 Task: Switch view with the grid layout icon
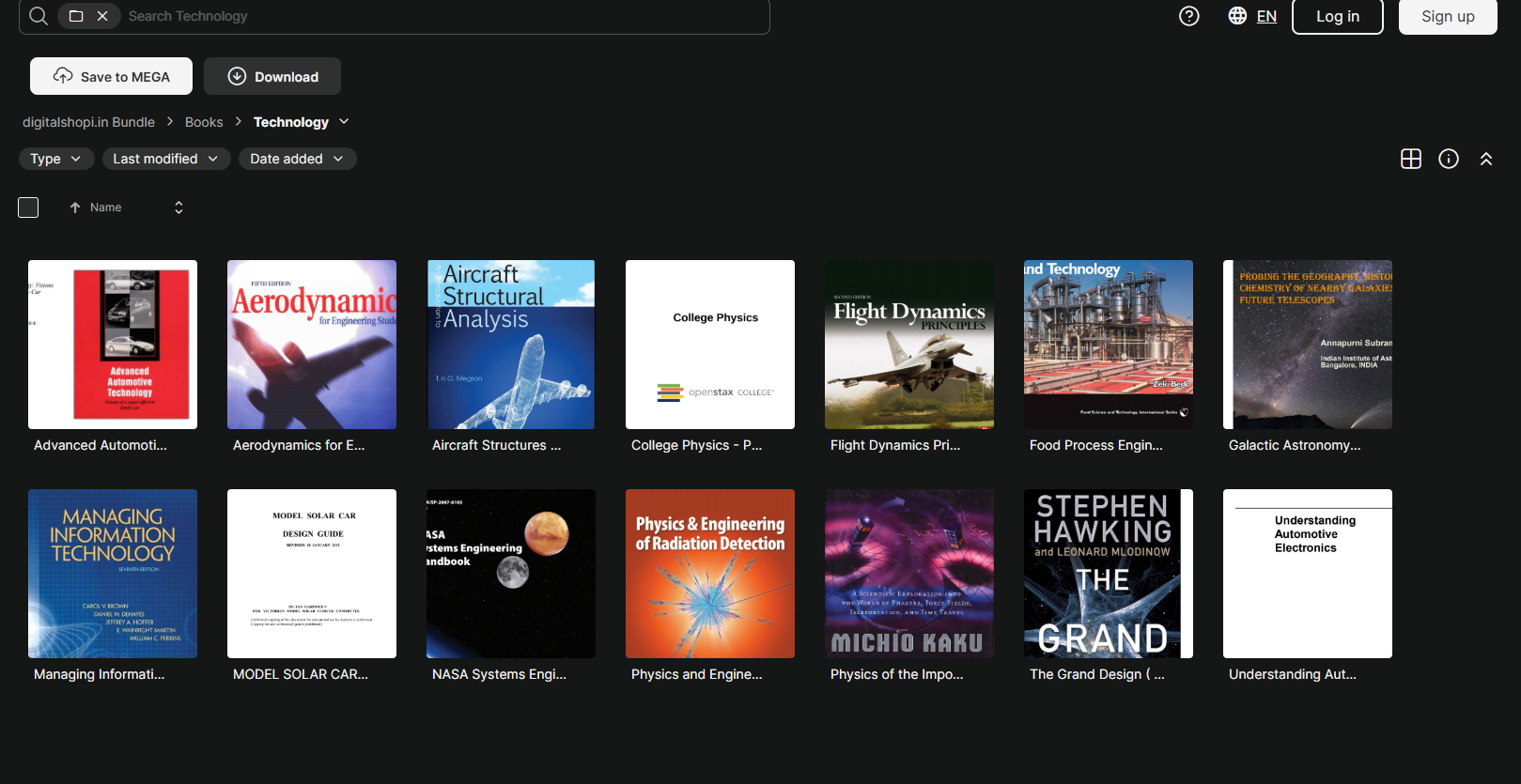click(x=1411, y=159)
